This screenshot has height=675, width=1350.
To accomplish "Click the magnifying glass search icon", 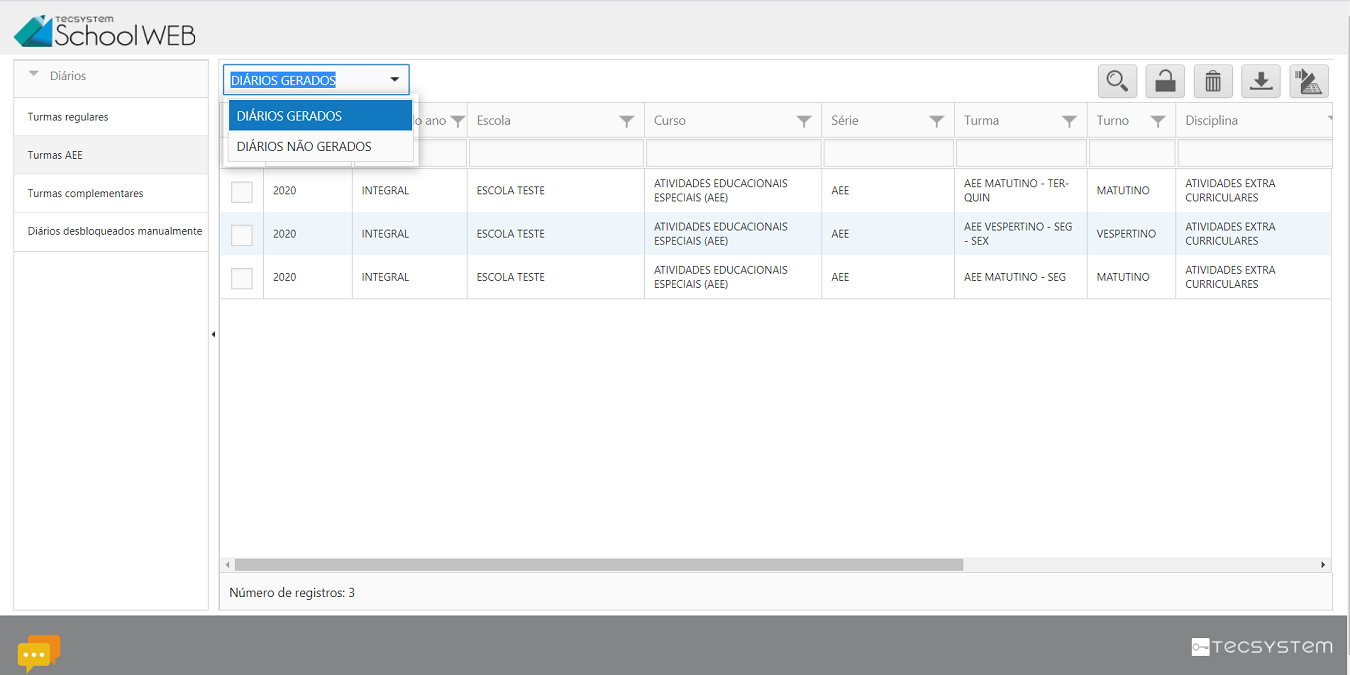I will pos(1116,81).
